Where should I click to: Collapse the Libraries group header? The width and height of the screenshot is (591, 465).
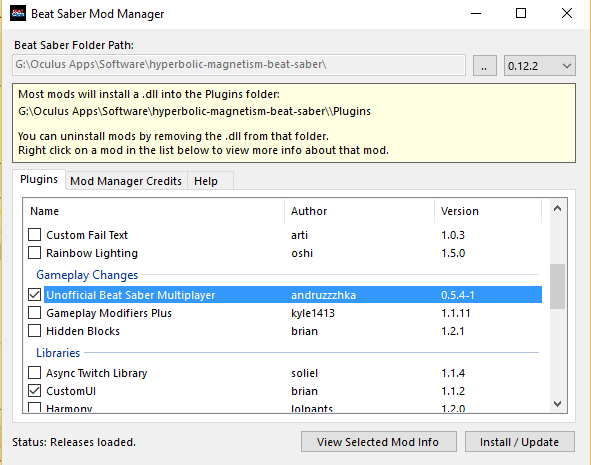click(58, 353)
